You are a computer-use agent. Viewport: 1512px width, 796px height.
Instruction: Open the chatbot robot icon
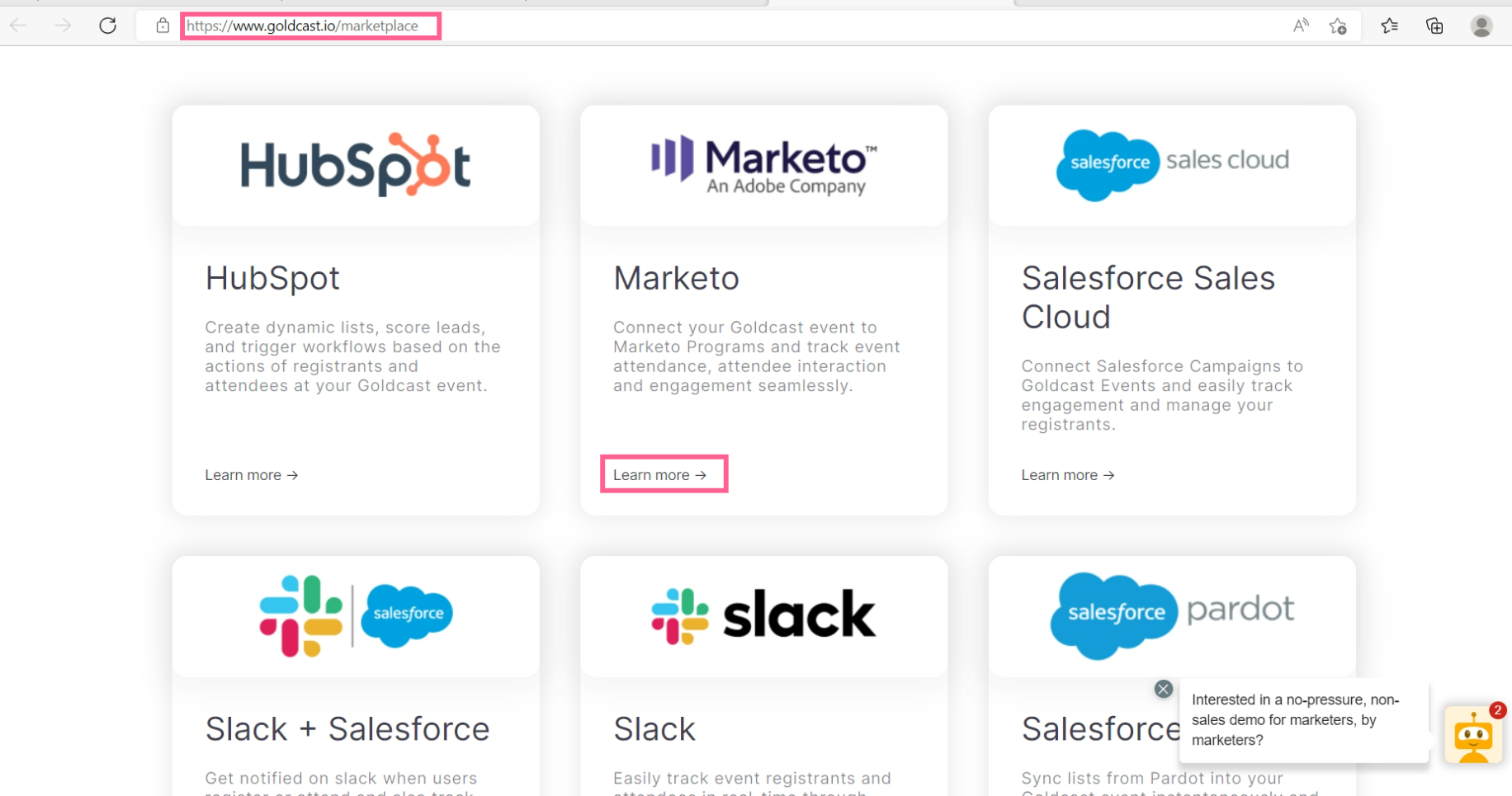point(1473,735)
